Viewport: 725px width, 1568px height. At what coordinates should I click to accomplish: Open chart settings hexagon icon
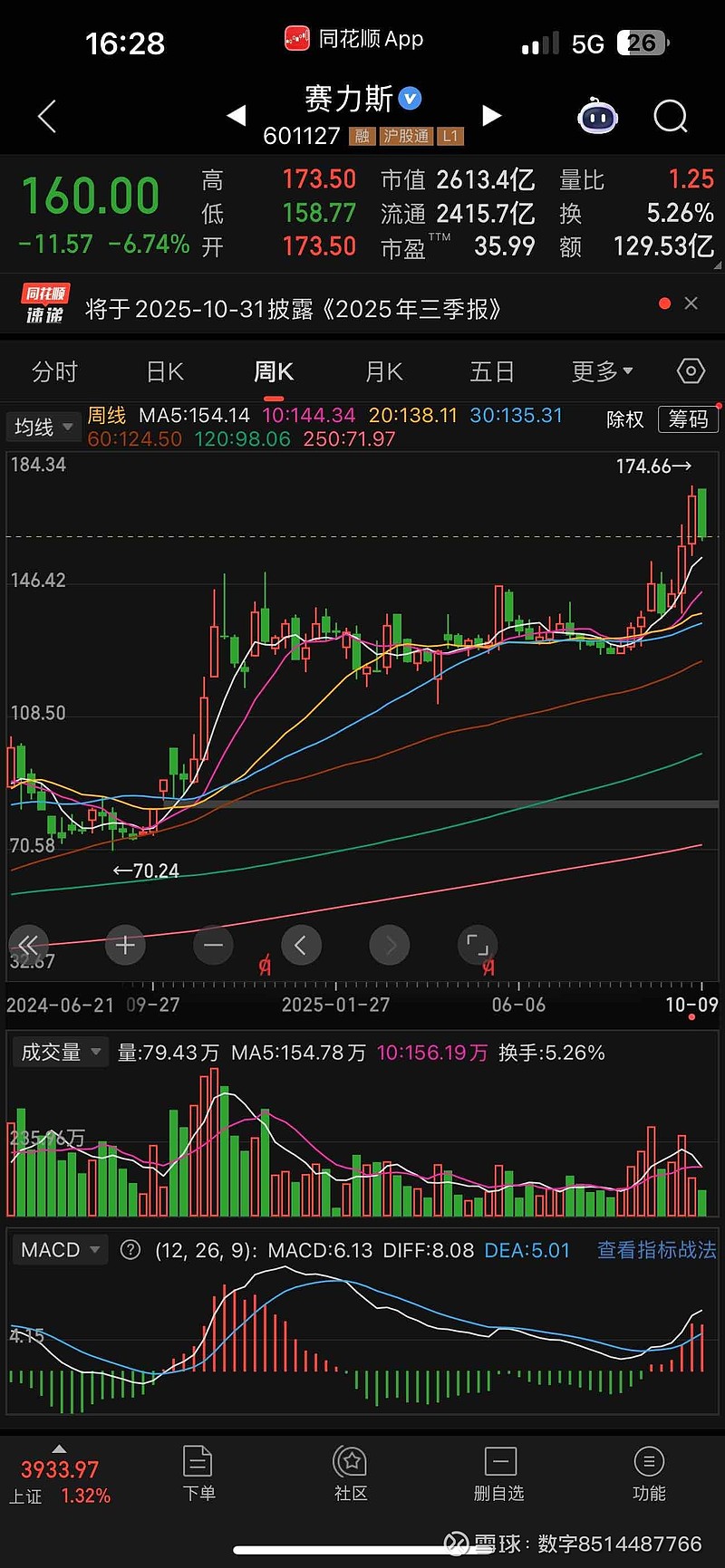click(691, 371)
